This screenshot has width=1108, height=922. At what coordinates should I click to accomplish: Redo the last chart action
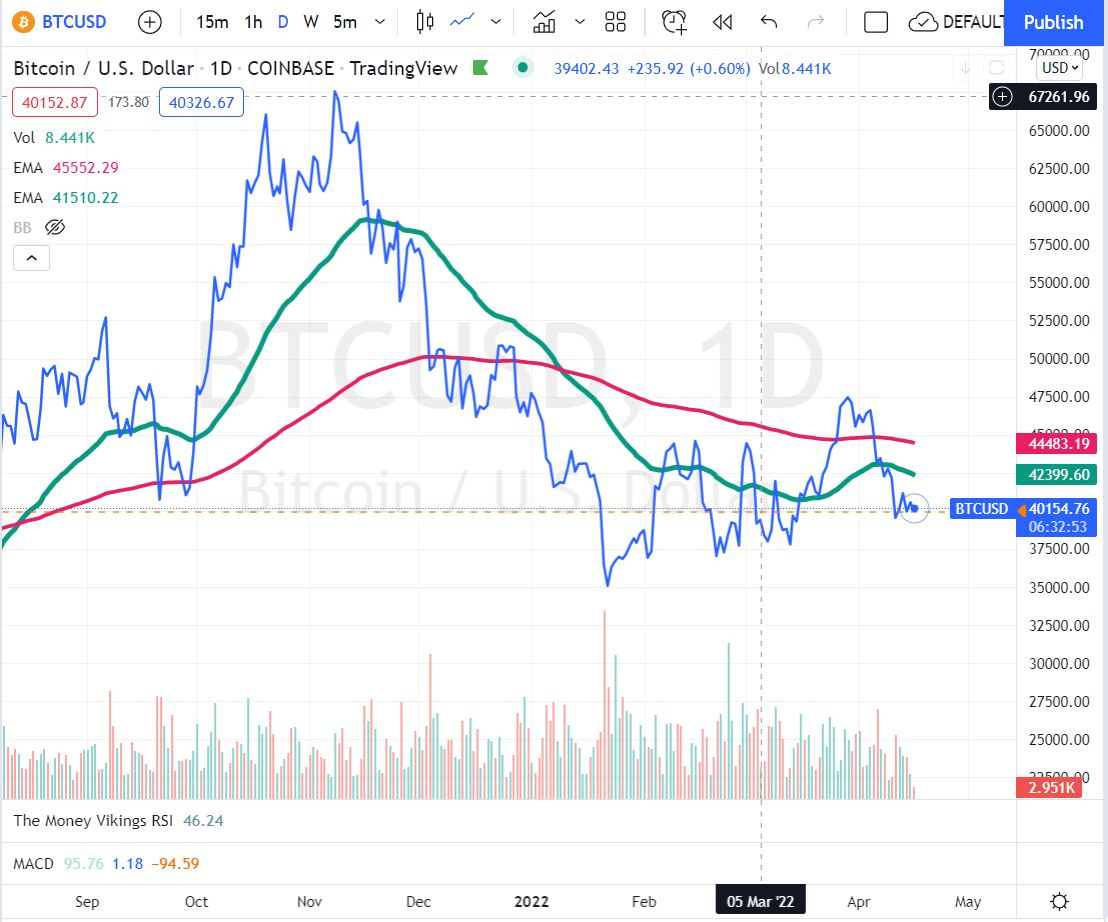[815, 23]
